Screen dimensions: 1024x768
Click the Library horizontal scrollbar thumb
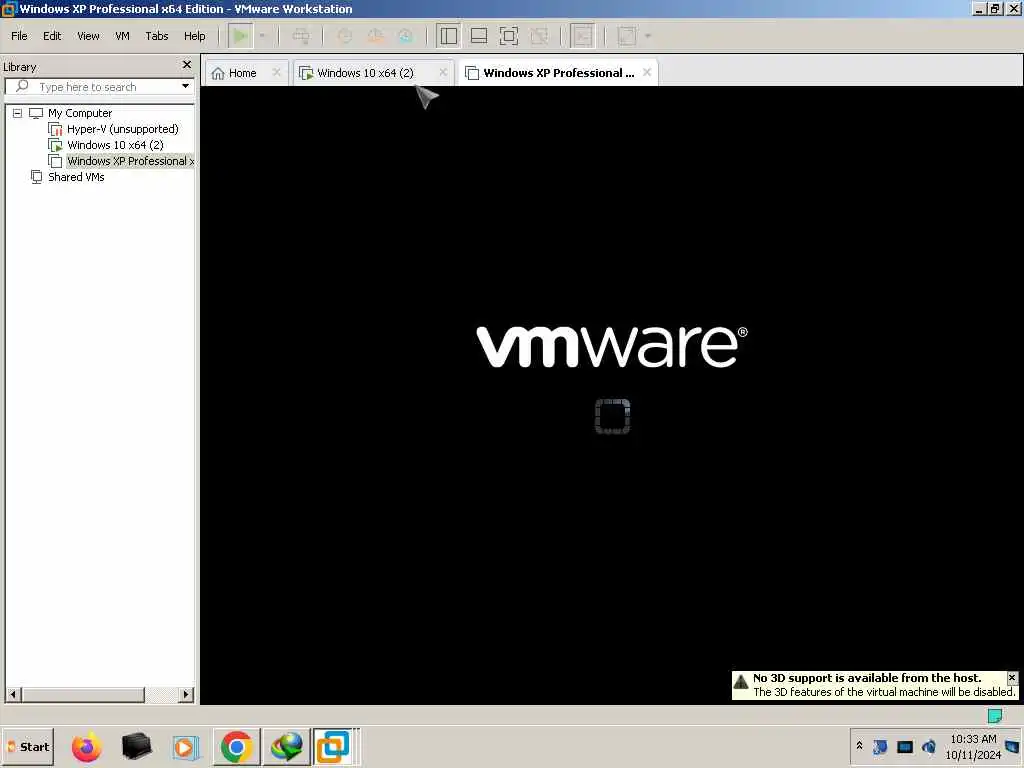tap(82, 694)
